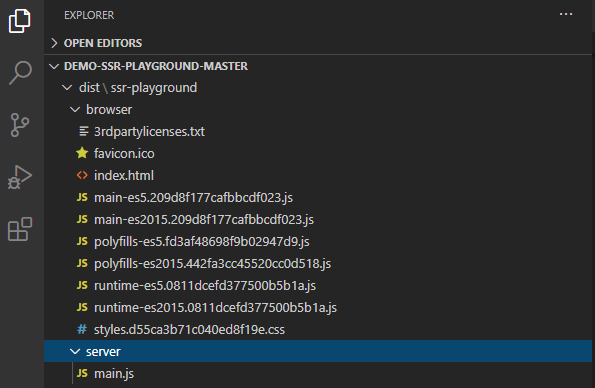Open Explorer's more actions ellipsis menu
The height and width of the screenshot is (388, 595).
(566, 14)
